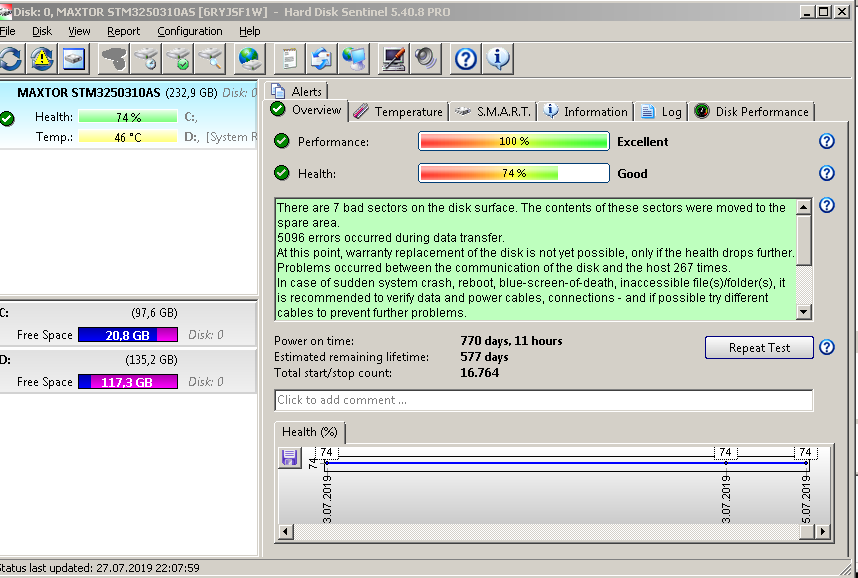The width and height of the screenshot is (858, 578).
Task: Click the send report envelope icon
Action: (x=321, y=59)
